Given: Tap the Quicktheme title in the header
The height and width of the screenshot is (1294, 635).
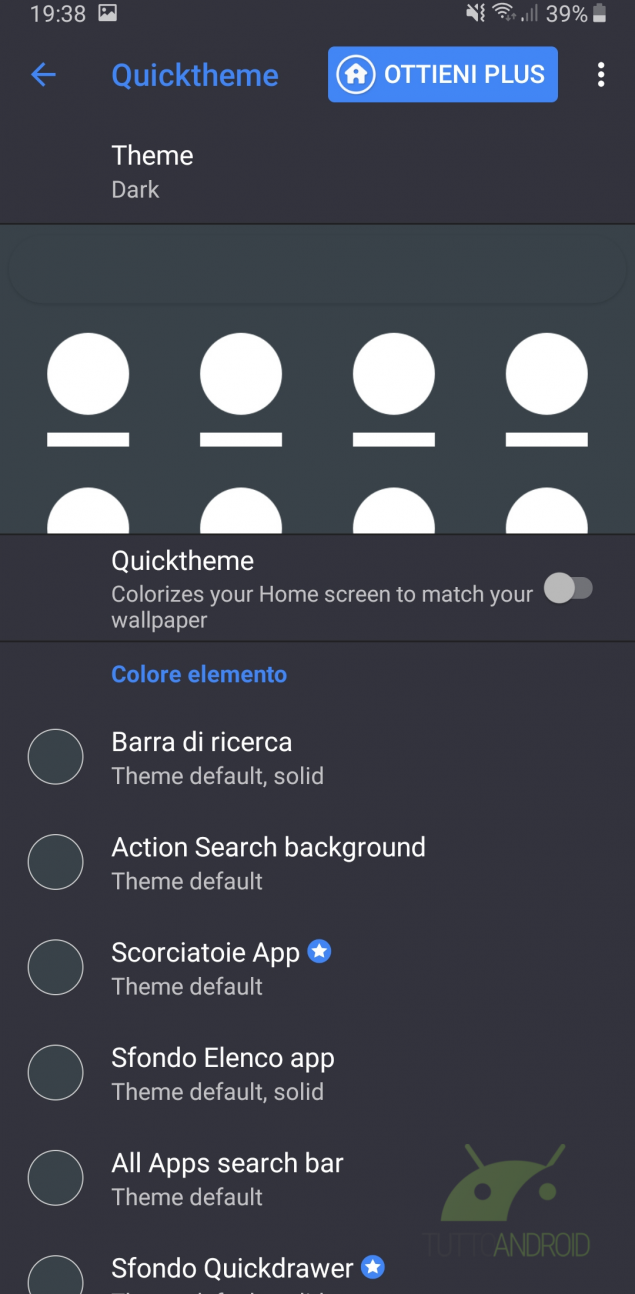Looking at the screenshot, I should pyautogui.click(x=195, y=75).
